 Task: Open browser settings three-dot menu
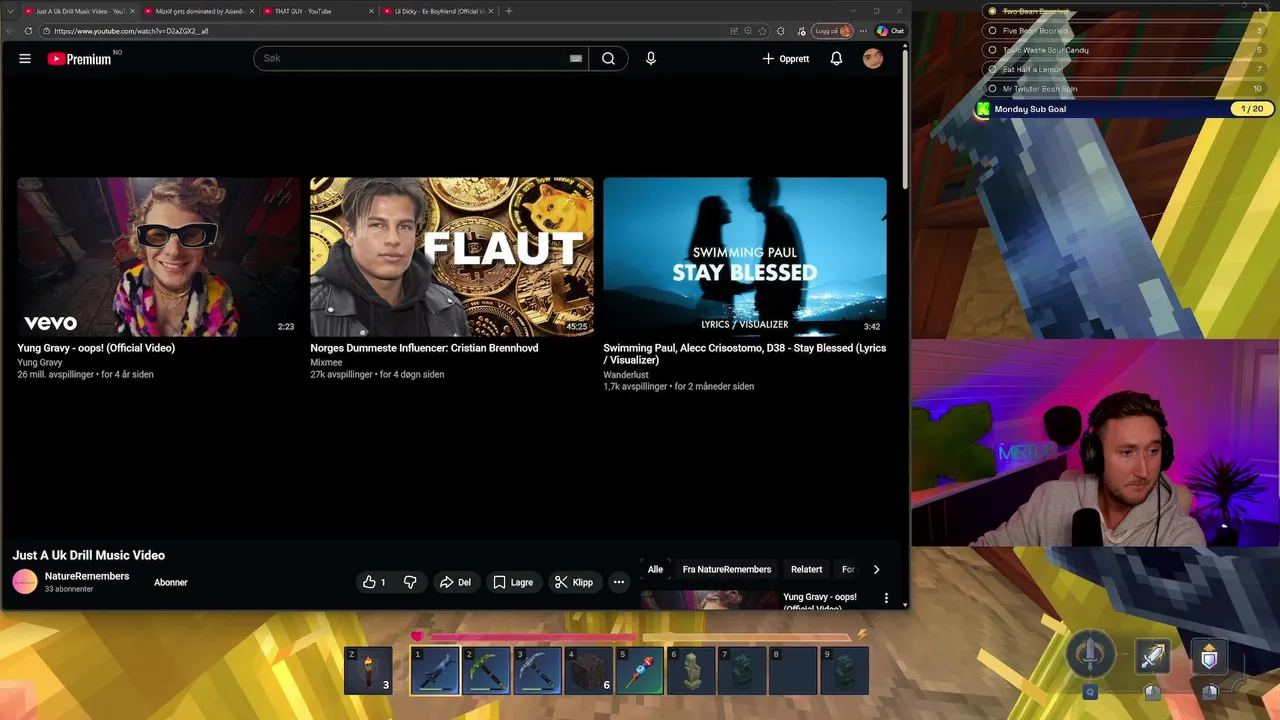click(x=863, y=31)
